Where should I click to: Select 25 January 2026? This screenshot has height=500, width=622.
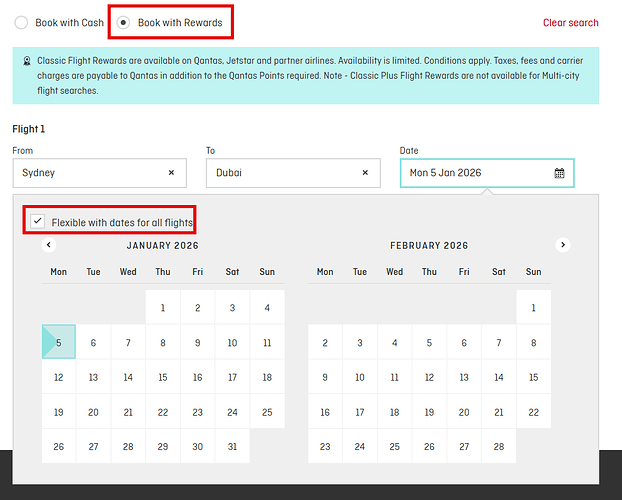click(x=267, y=412)
